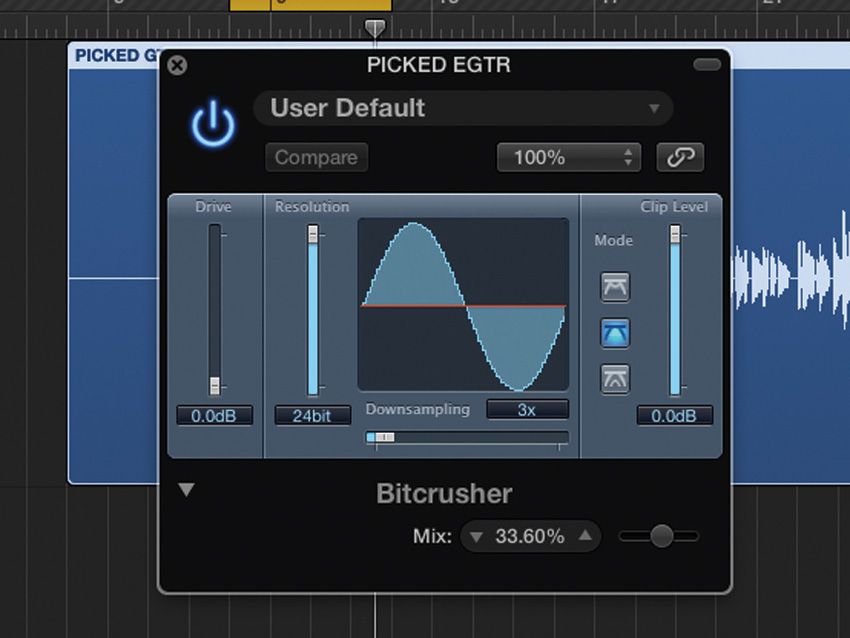
Task: Select the Clipped mode icon under Mode
Action: [x=615, y=332]
